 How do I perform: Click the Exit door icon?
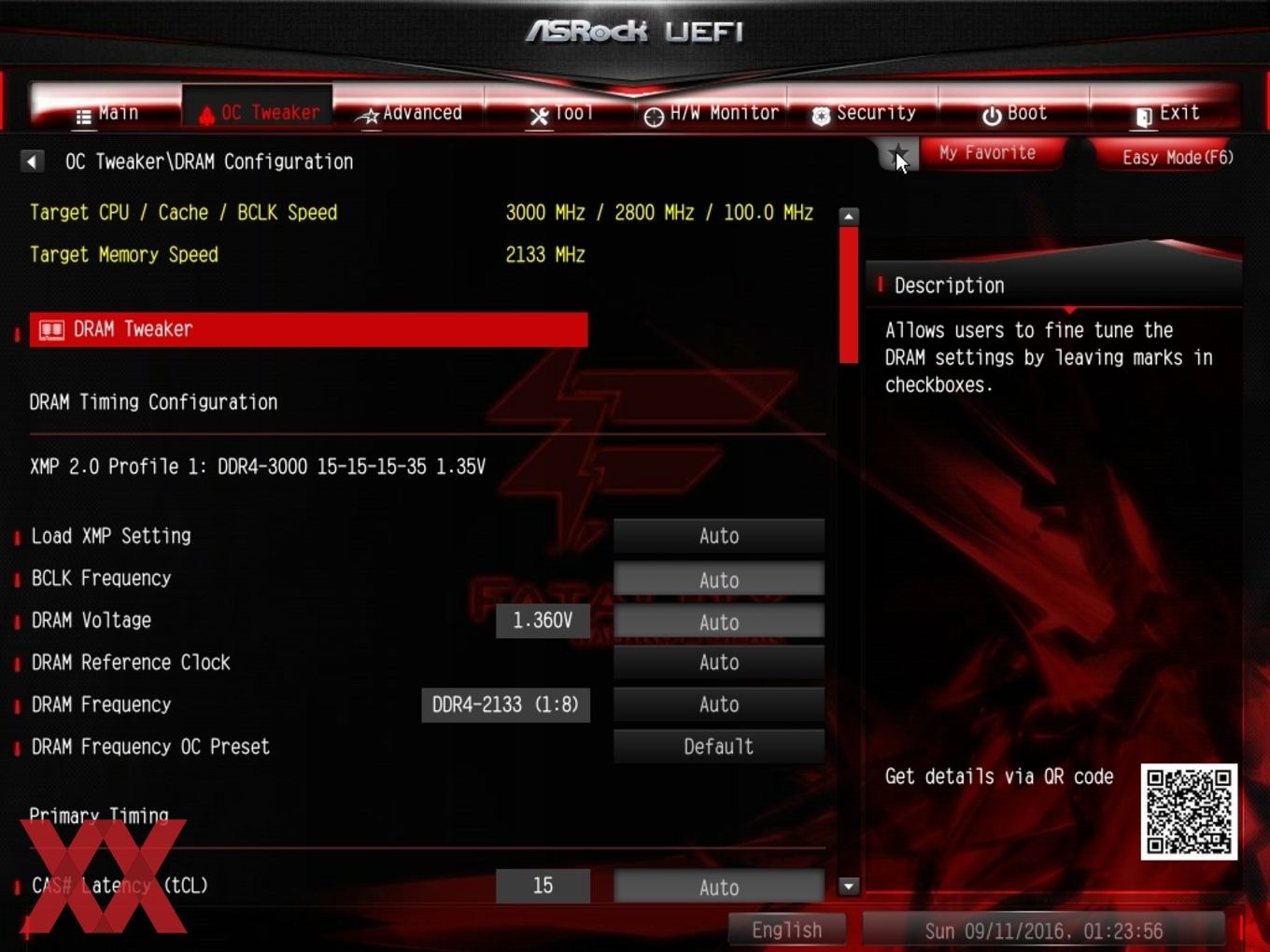click(1144, 116)
